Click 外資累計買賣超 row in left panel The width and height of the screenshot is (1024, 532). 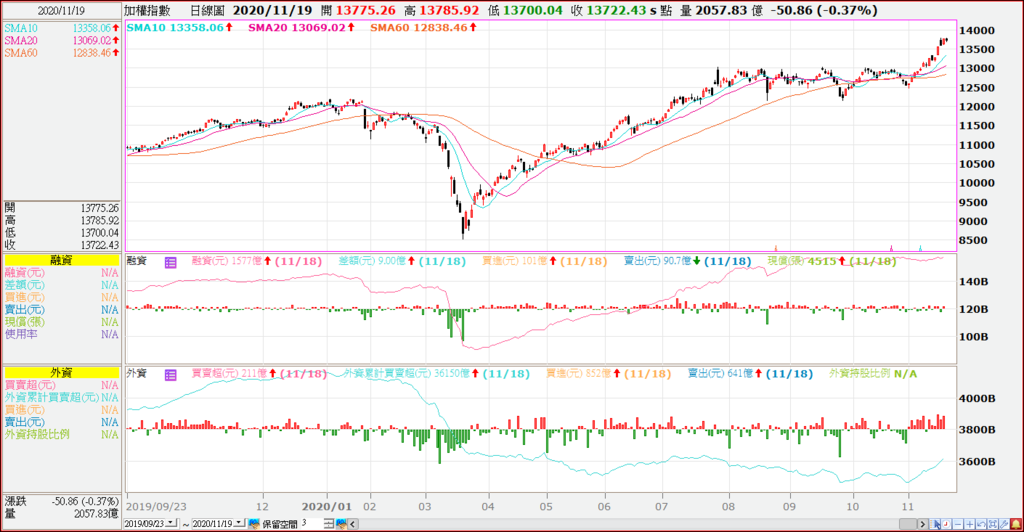click(x=61, y=398)
